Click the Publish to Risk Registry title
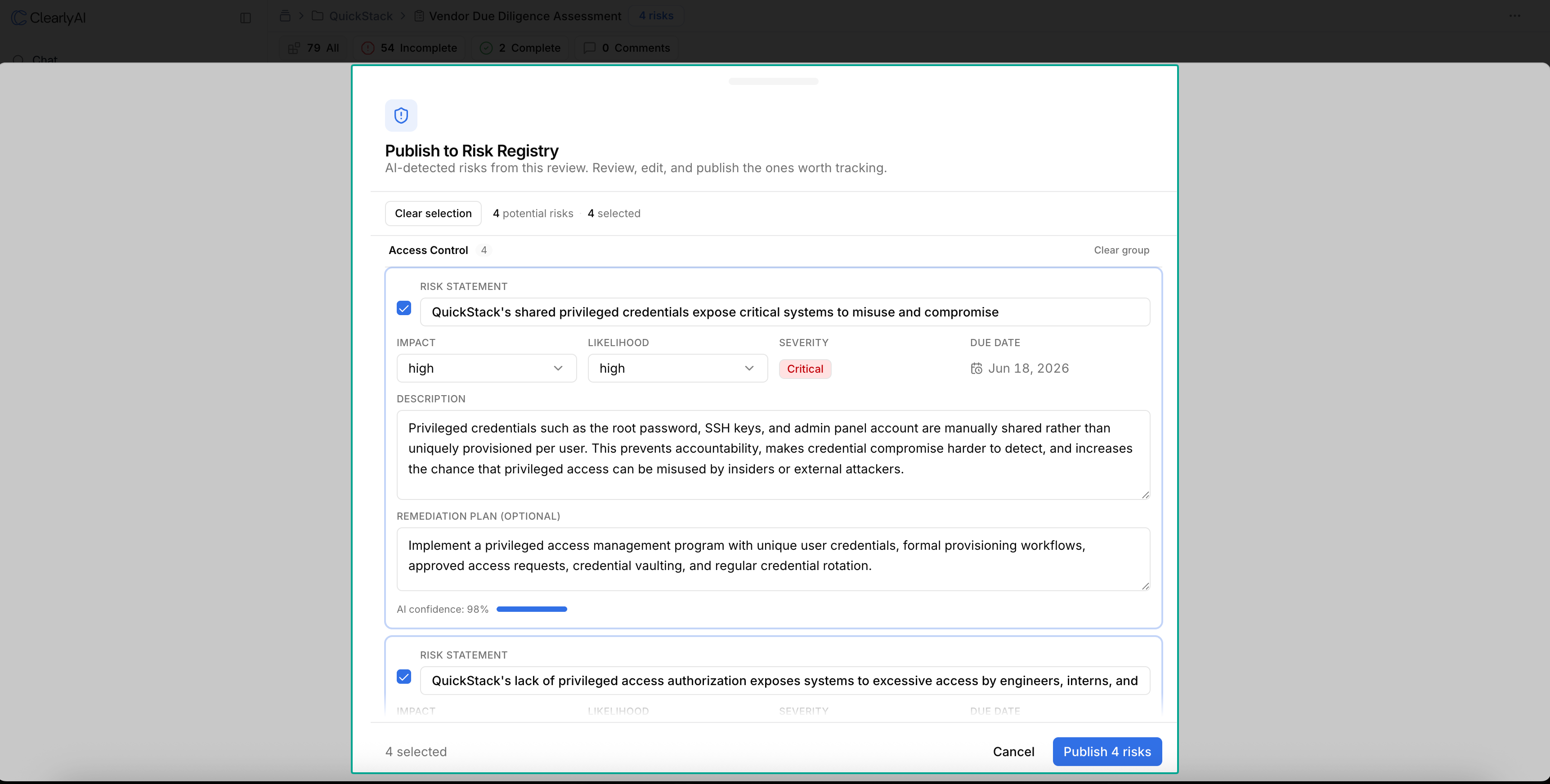Screen dimensions: 1550x784 [x=472, y=150]
